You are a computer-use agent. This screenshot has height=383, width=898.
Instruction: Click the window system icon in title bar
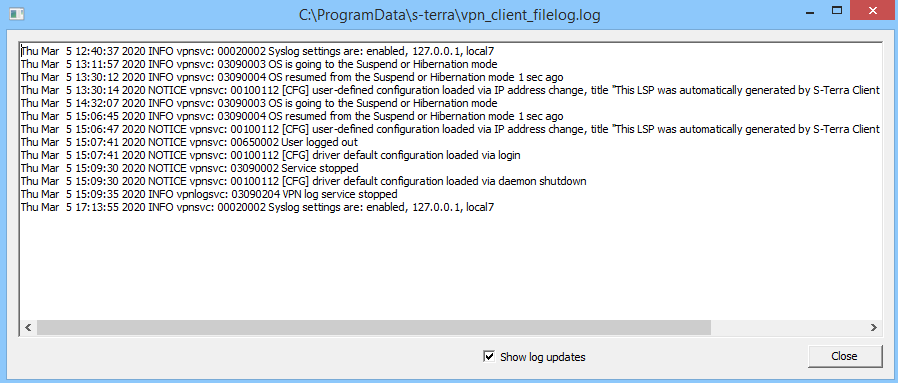(17, 13)
